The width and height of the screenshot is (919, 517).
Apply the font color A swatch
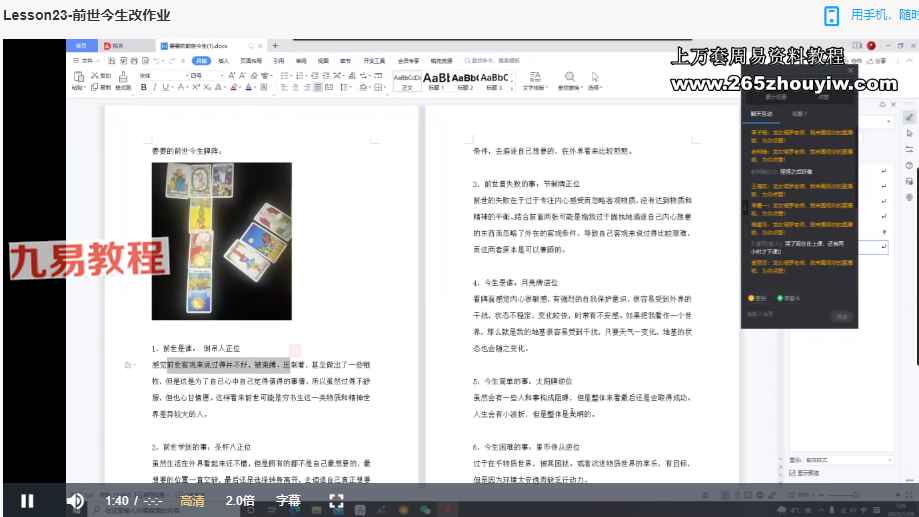click(x=249, y=87)
